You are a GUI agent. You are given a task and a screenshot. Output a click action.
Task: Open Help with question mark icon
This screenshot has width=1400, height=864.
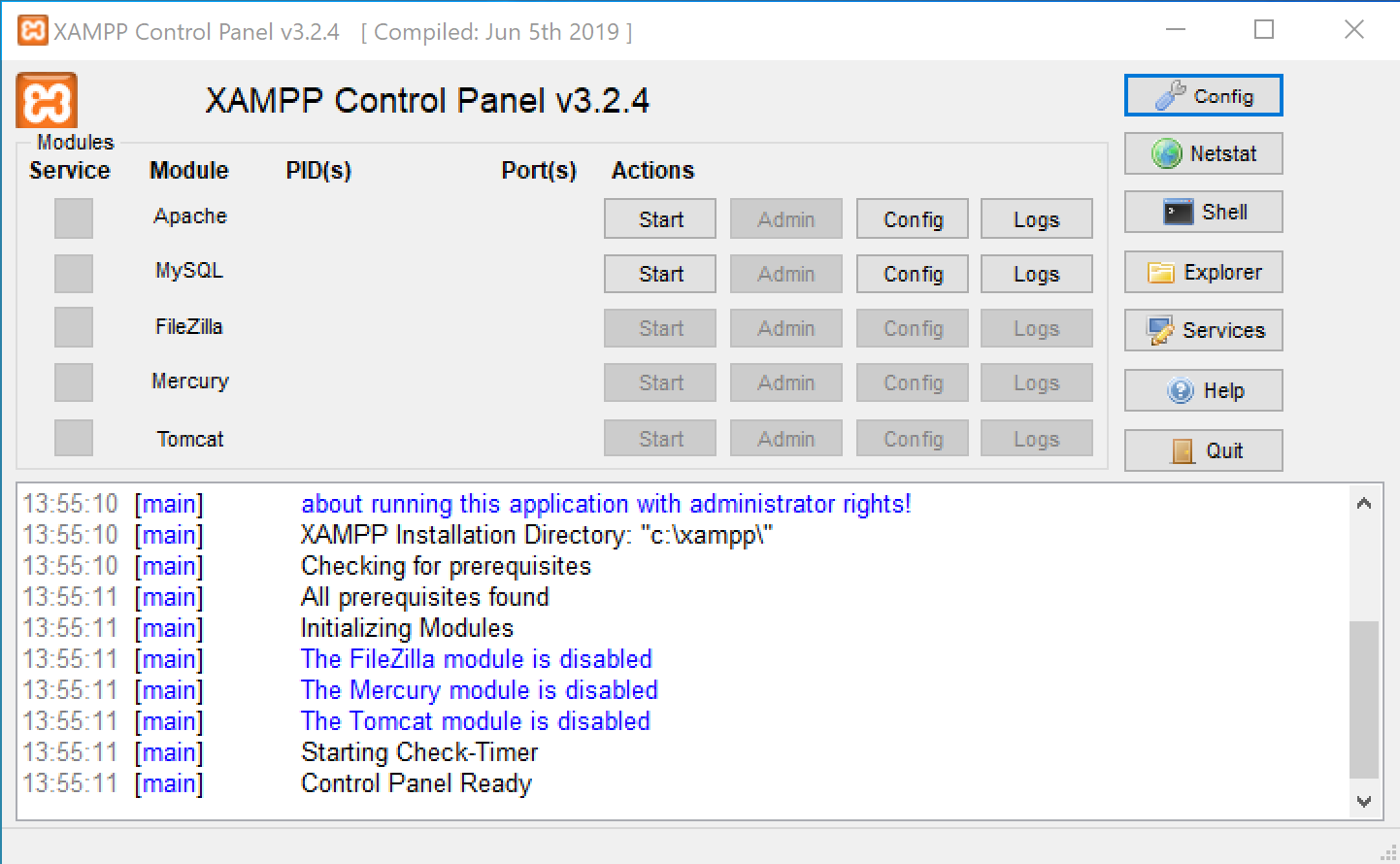pos(1203,390)
